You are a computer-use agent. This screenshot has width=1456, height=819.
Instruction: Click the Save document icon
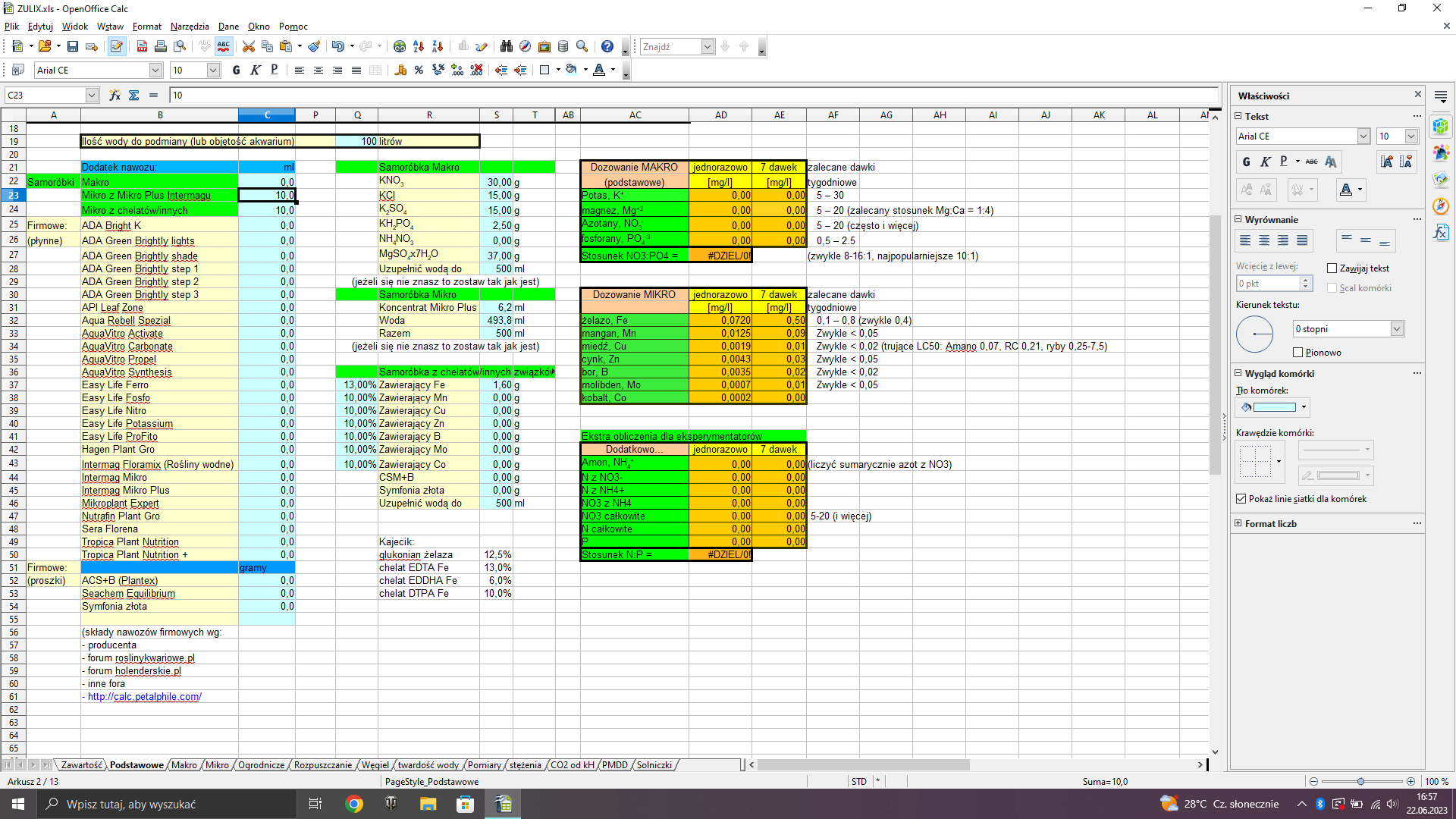tap(73, 47)
